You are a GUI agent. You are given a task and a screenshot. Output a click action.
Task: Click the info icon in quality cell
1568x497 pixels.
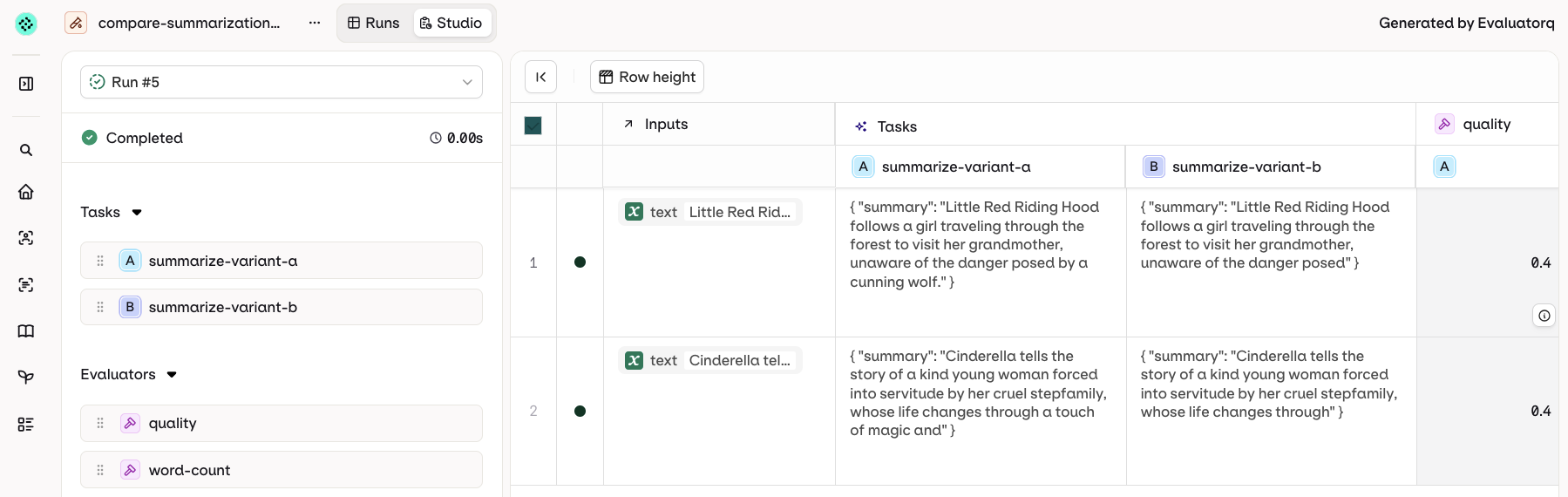(1544, 316)
